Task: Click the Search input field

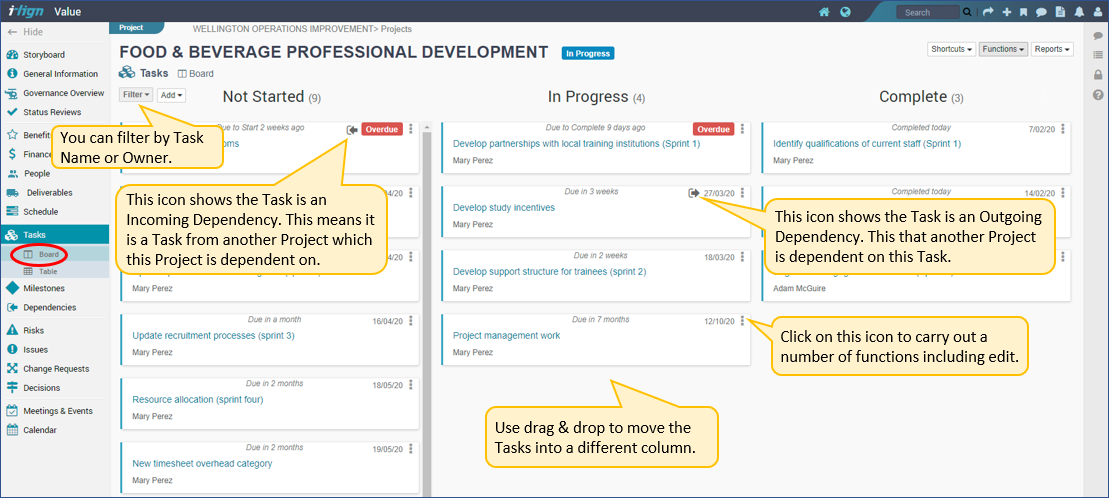Action: click(925, 12)
